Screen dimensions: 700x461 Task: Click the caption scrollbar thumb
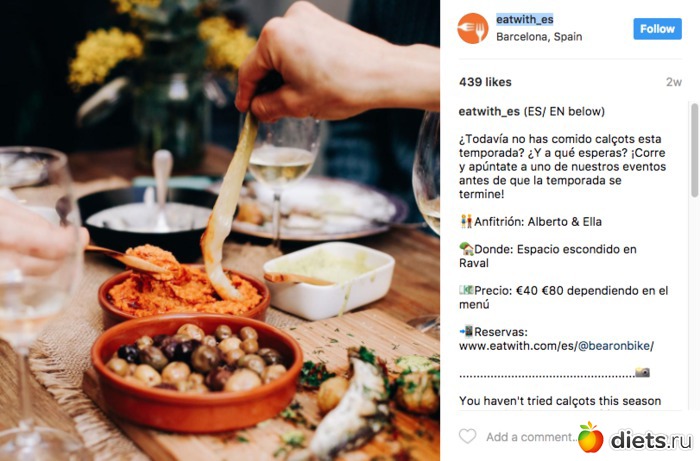(x=694, y=150)
